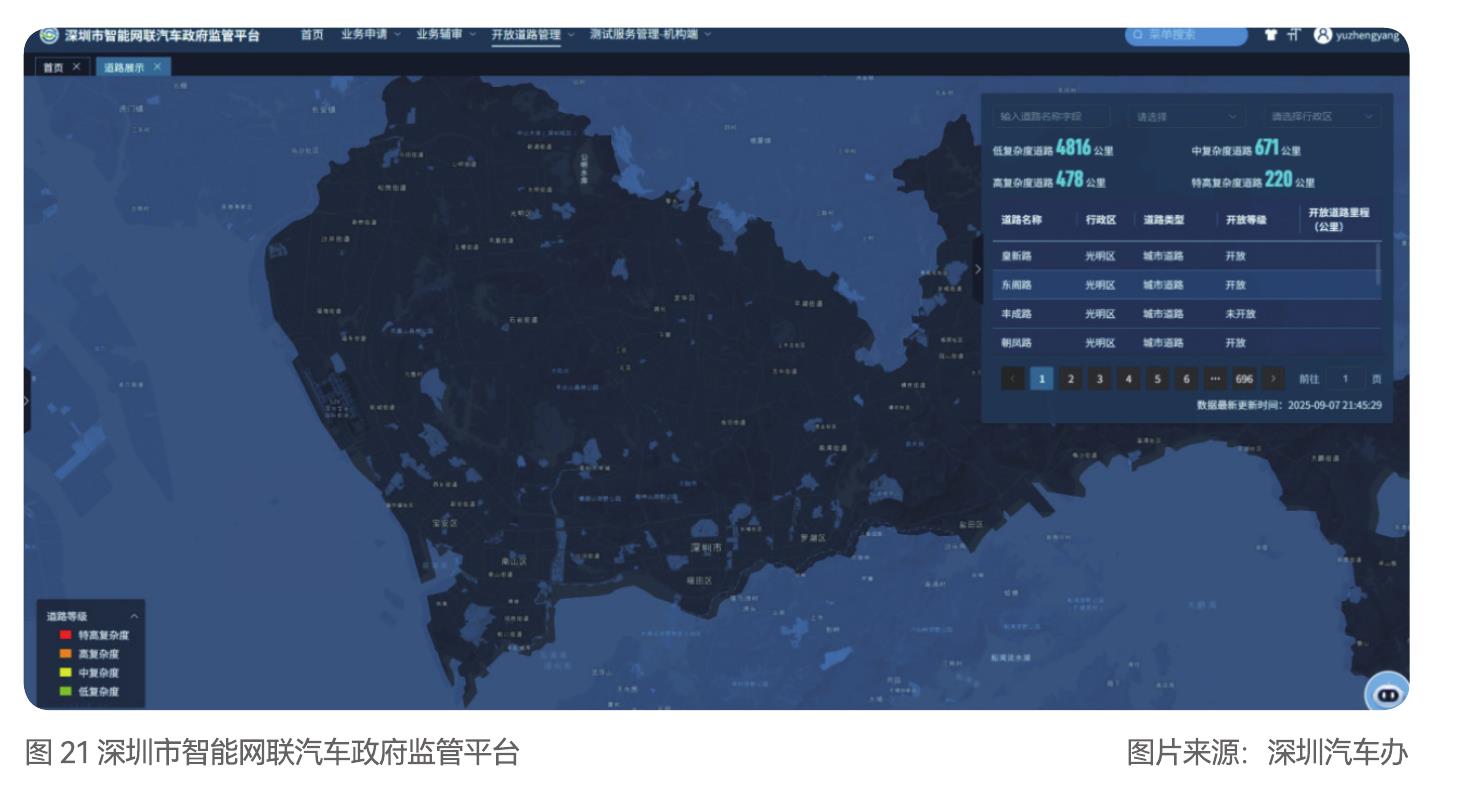
Task: Collapse the road list panel via its side arrow
Action: coord(978,269)
